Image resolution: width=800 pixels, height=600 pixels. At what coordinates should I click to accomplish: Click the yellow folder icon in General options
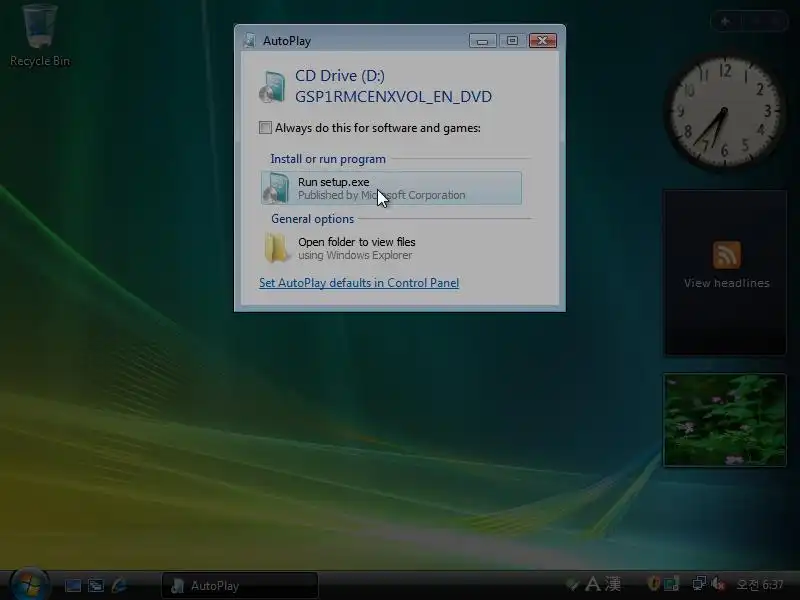pyautogui.click(x=277, y=248)
